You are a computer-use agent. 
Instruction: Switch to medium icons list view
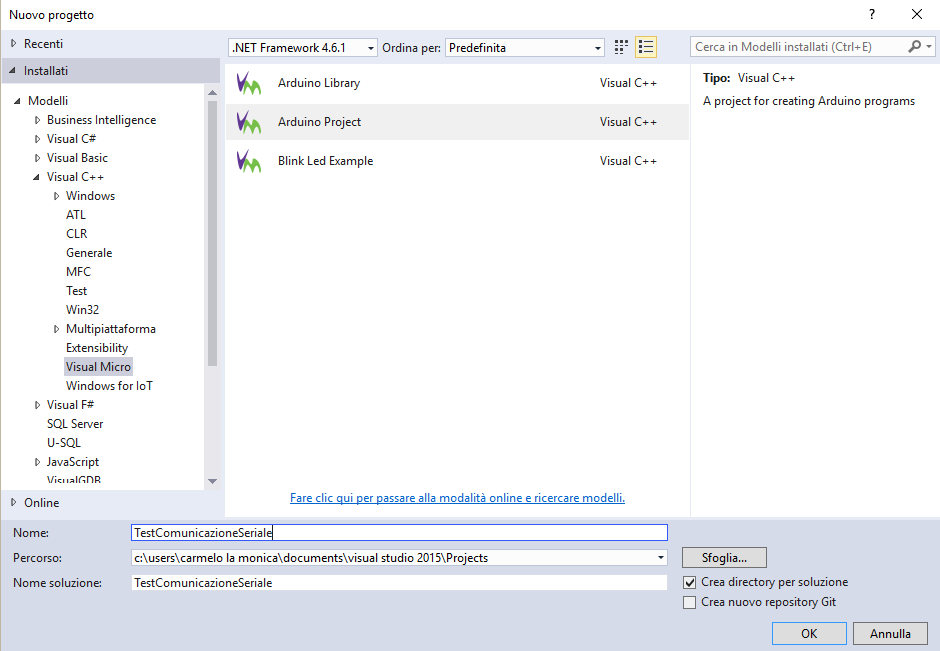646,47
